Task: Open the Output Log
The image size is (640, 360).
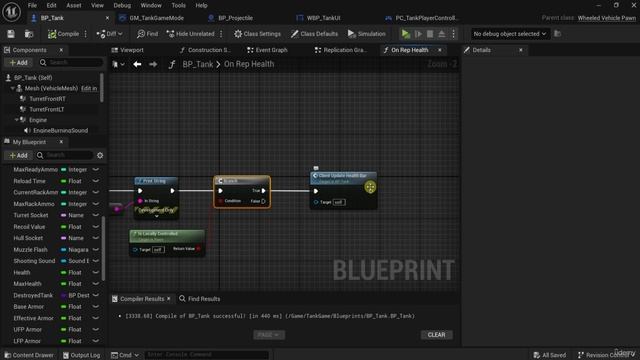Action: 81,355
